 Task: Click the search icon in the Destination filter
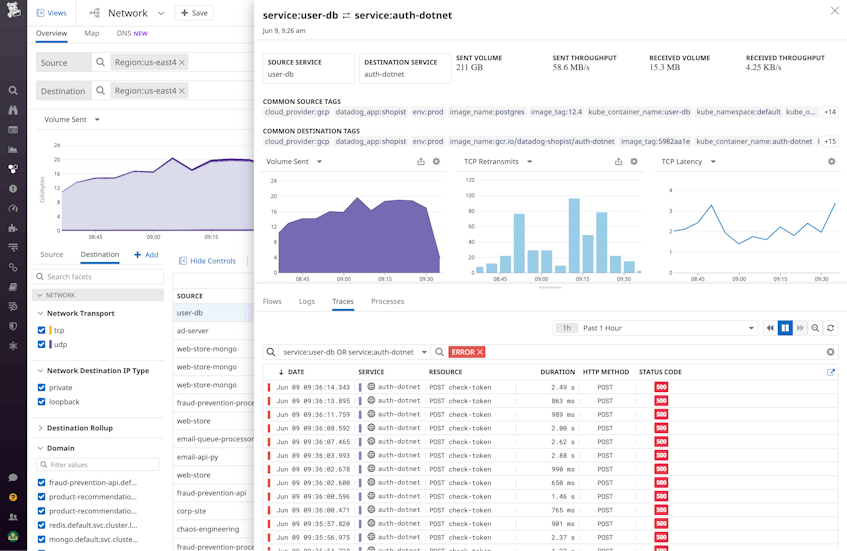point(100,90)
